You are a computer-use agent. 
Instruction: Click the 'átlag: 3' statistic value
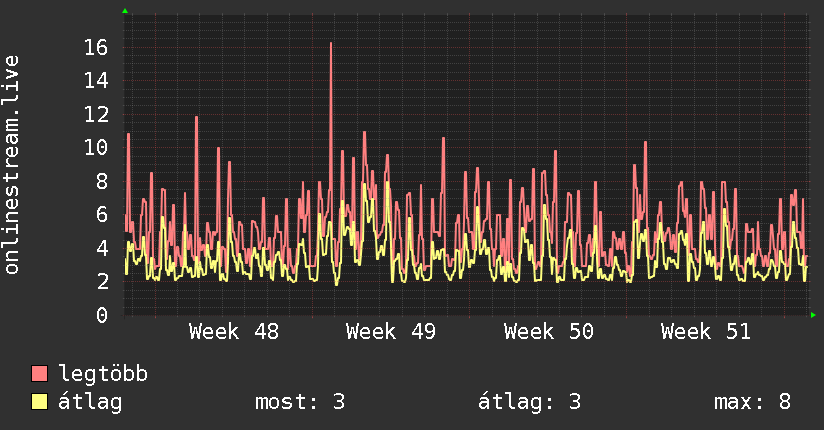point(529,402)
